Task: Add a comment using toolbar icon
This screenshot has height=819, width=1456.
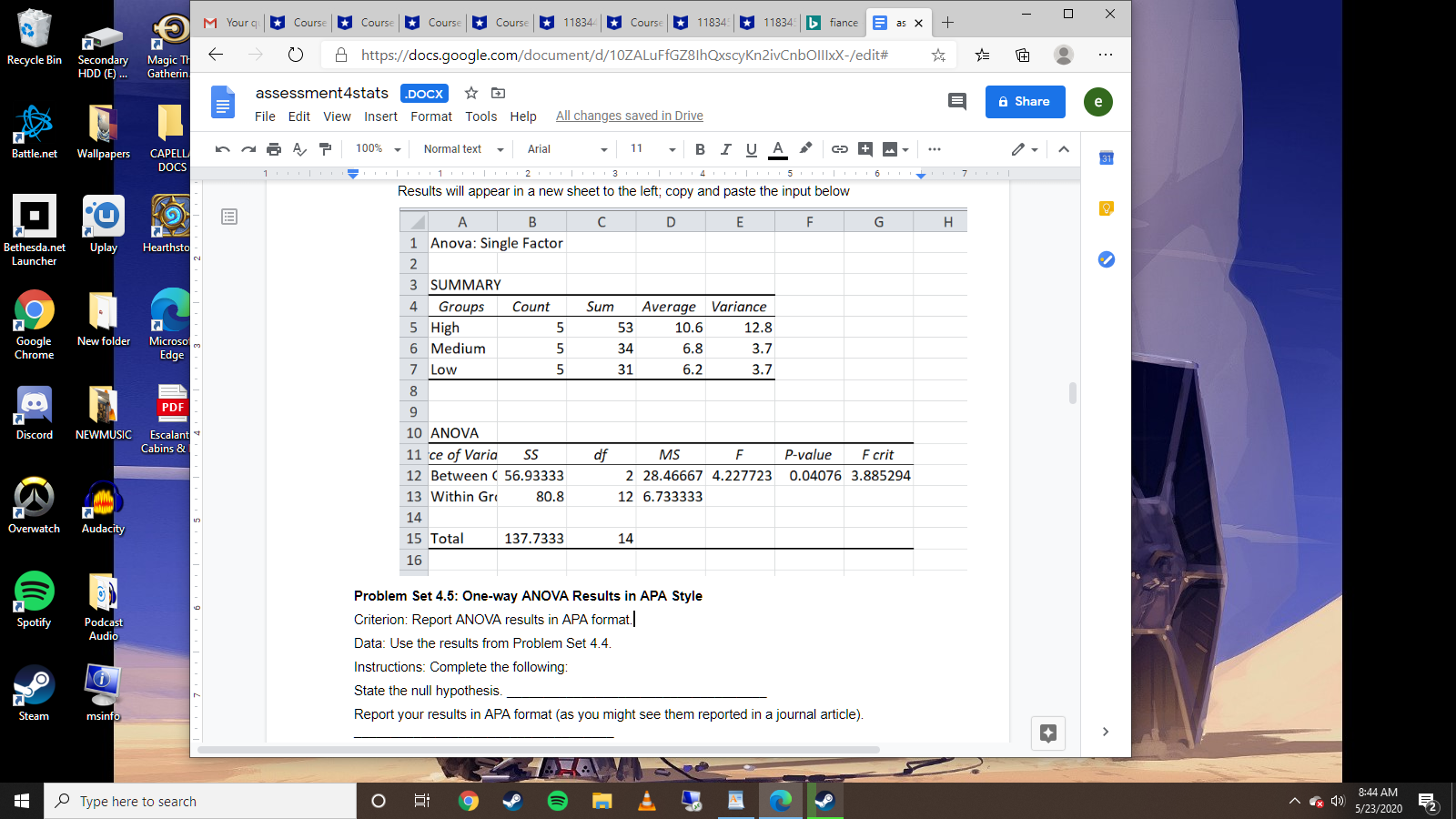Action: (865, 149)
